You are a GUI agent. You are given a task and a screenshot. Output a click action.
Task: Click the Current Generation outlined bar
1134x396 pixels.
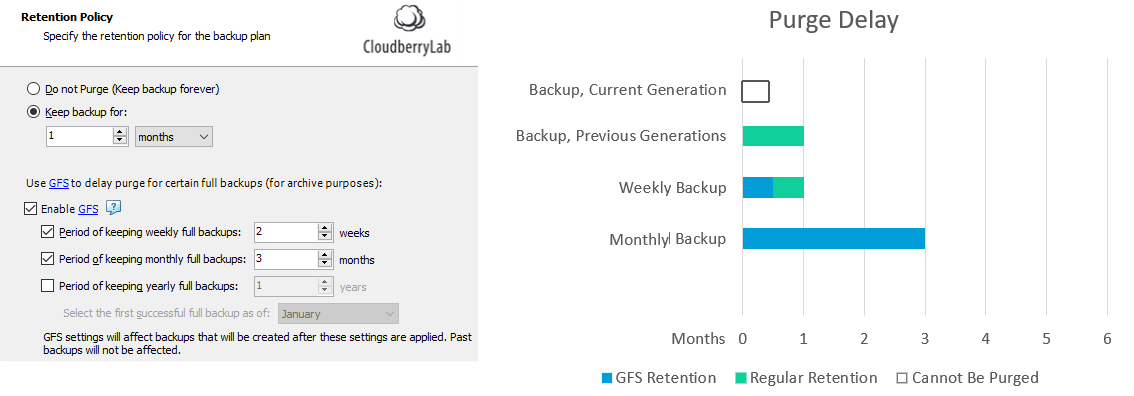pos(756,92)
